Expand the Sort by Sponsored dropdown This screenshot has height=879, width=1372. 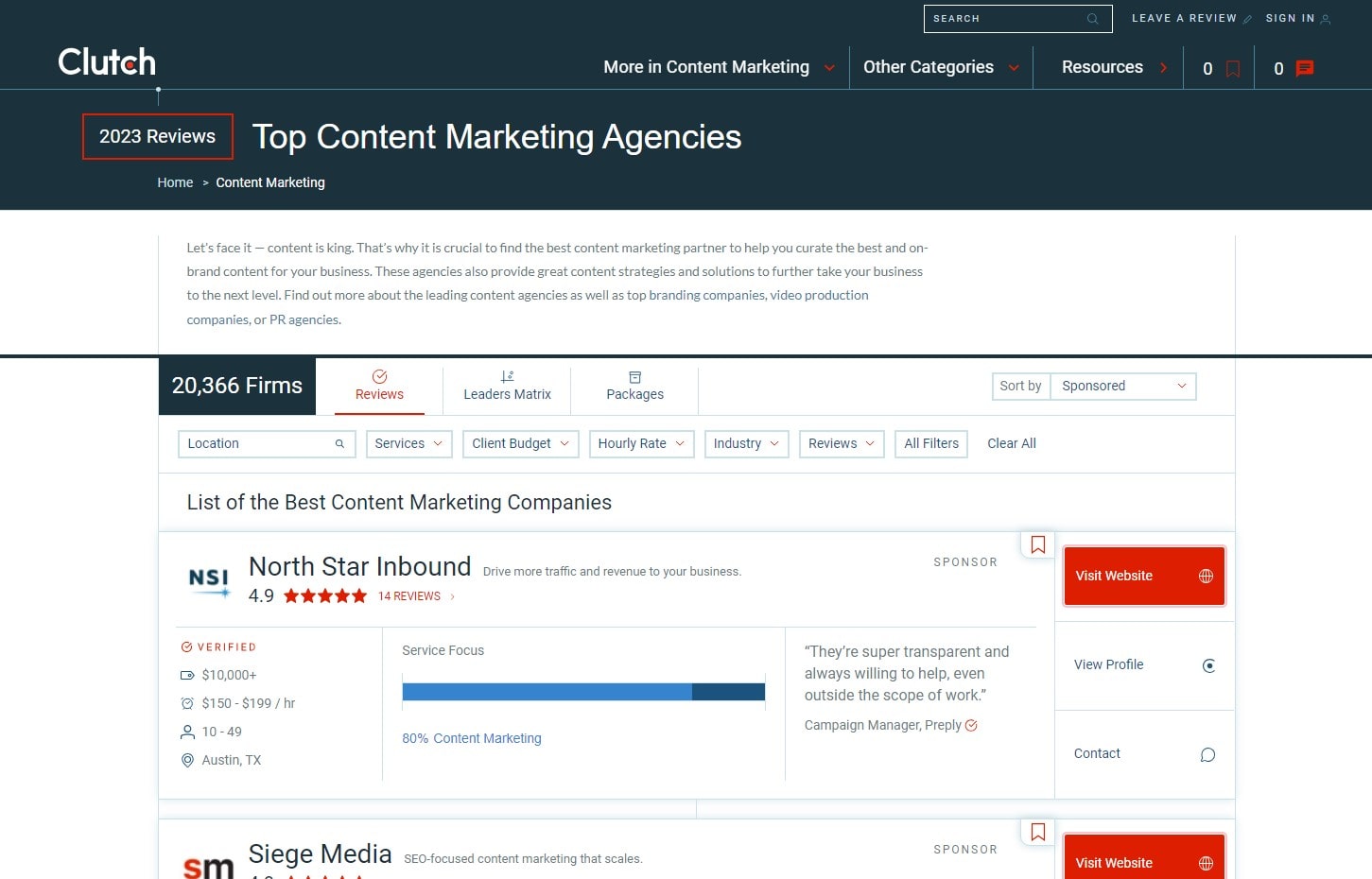[x=1122, y=386]
